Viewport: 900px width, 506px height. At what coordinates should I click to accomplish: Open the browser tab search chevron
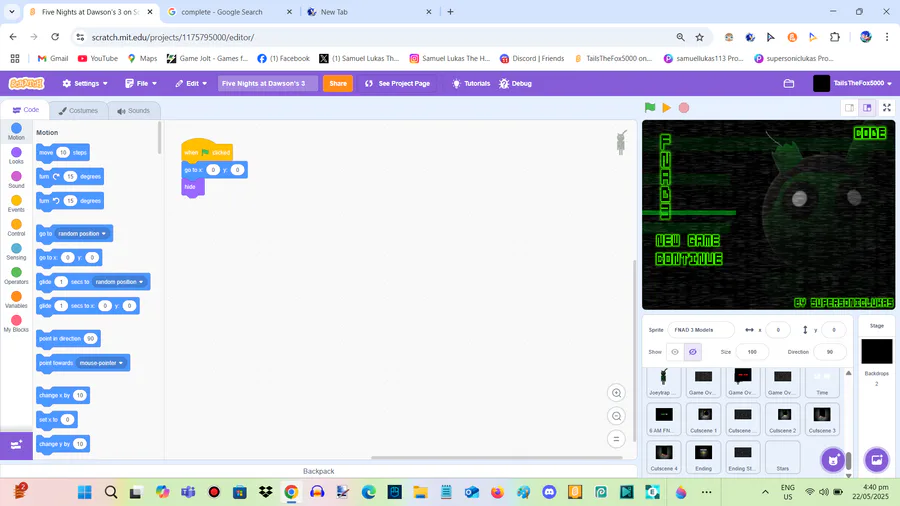[11, 11]
